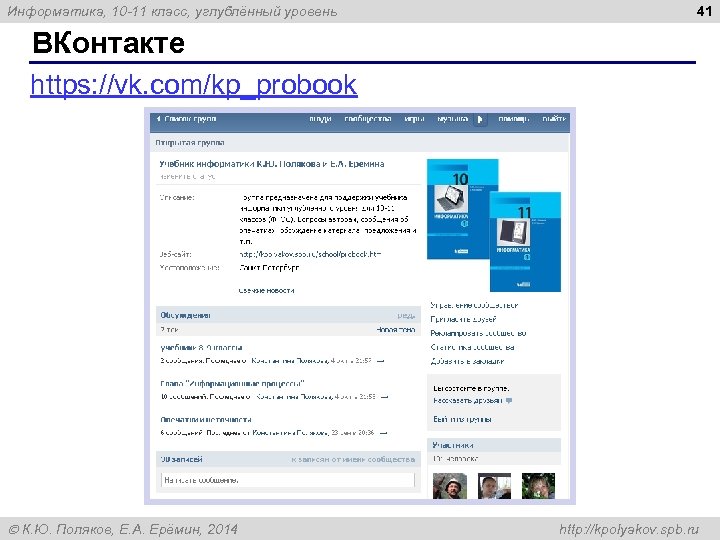Open the textbook 11 cover image
Screen dimensions: 720x540
pos(525,242)
